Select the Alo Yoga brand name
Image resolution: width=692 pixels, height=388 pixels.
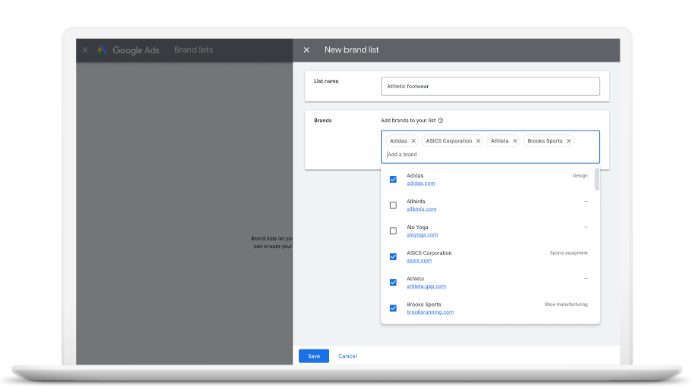click(417, 227)
